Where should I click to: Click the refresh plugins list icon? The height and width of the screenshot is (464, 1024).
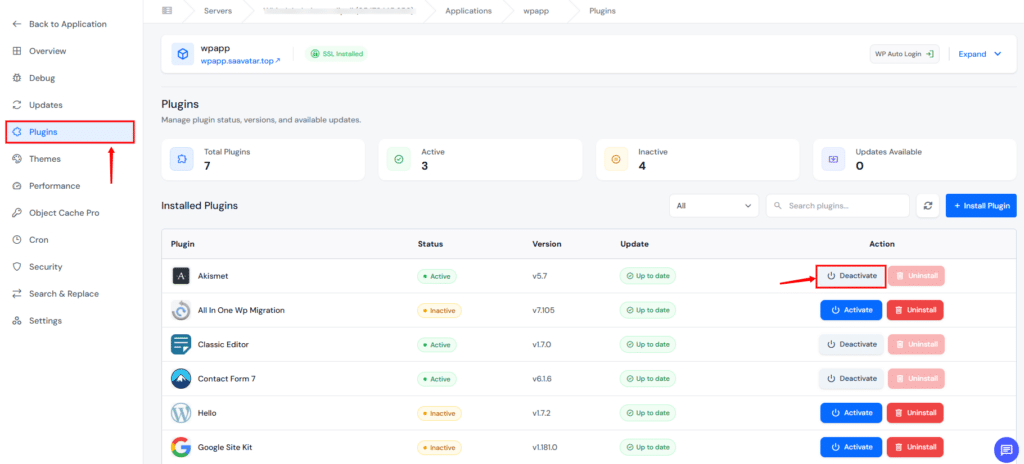click(927, 205)
